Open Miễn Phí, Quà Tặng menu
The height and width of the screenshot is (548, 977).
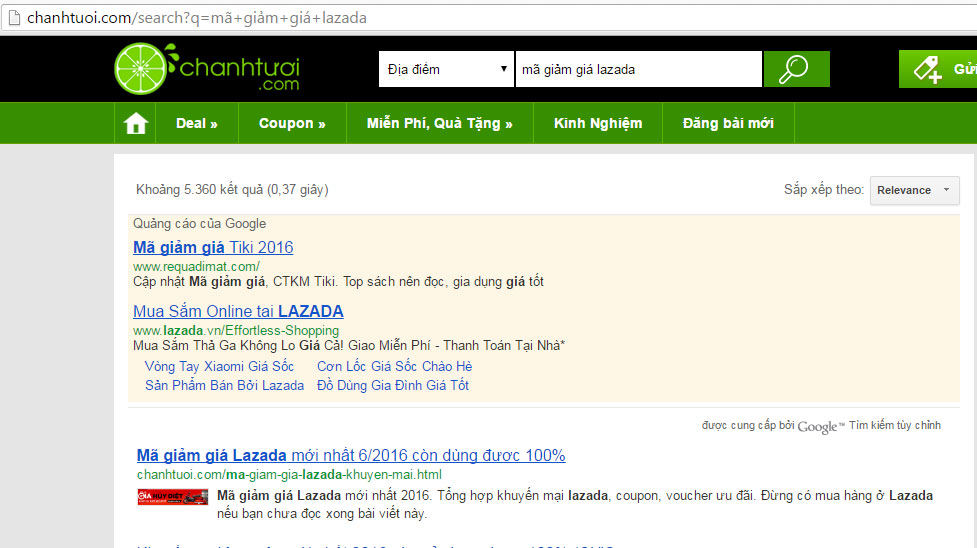click(x=439, y=123)
